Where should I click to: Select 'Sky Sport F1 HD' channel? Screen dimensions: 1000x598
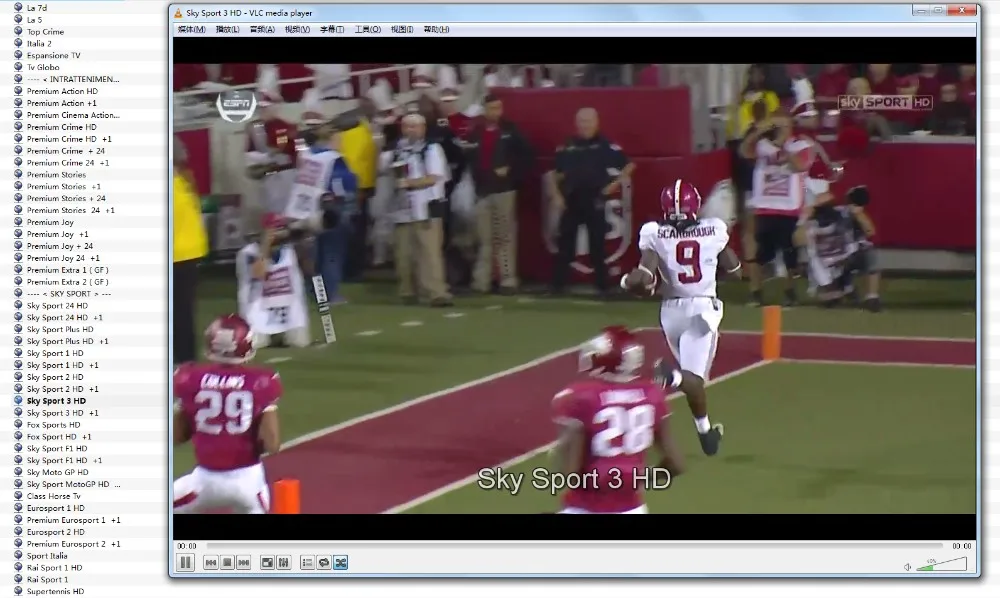[x=57, y=449]
